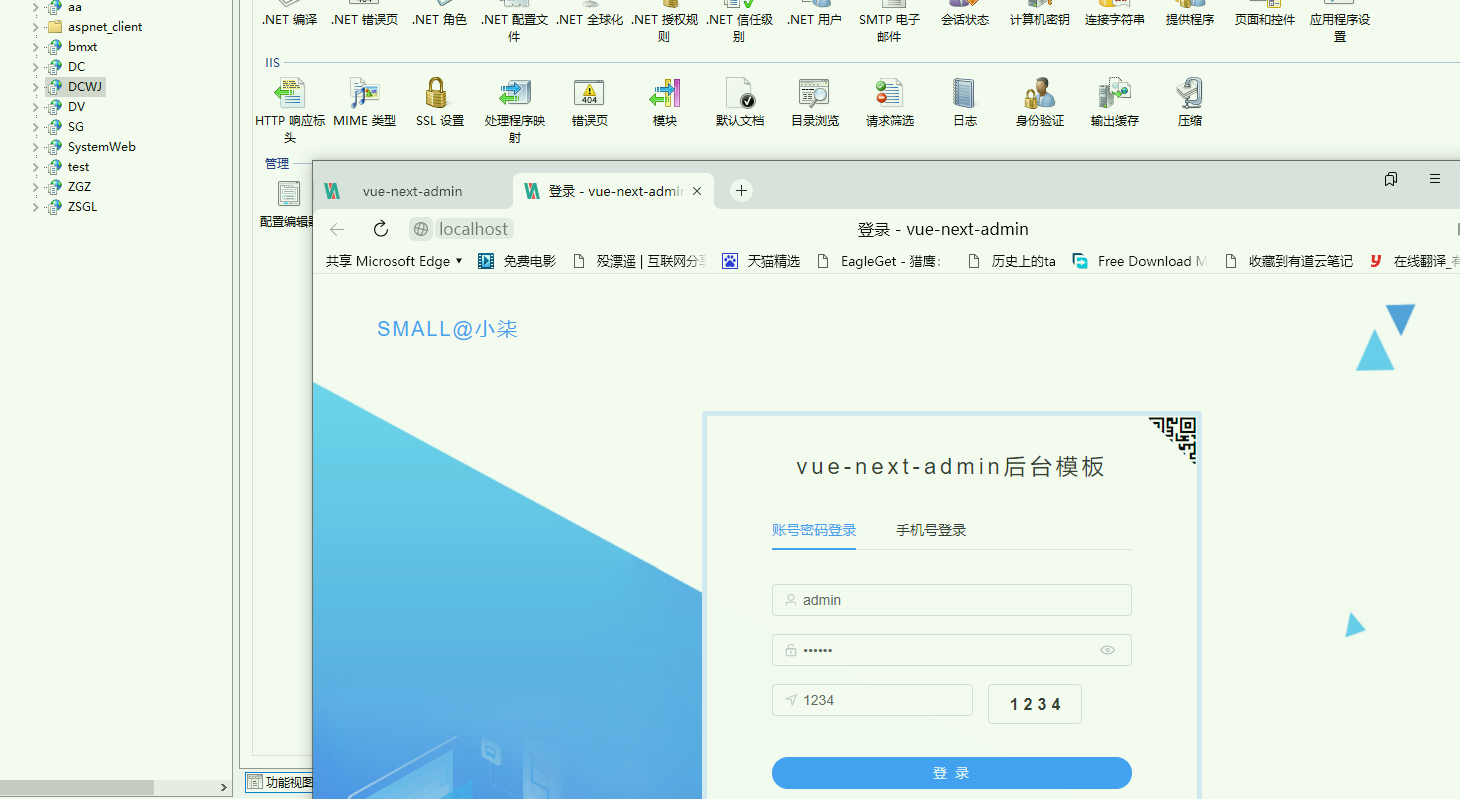This screenshot has width=1460, height=799.
Task: Switch to QR code login corner icon
Action: click(x=1174, y=439)
